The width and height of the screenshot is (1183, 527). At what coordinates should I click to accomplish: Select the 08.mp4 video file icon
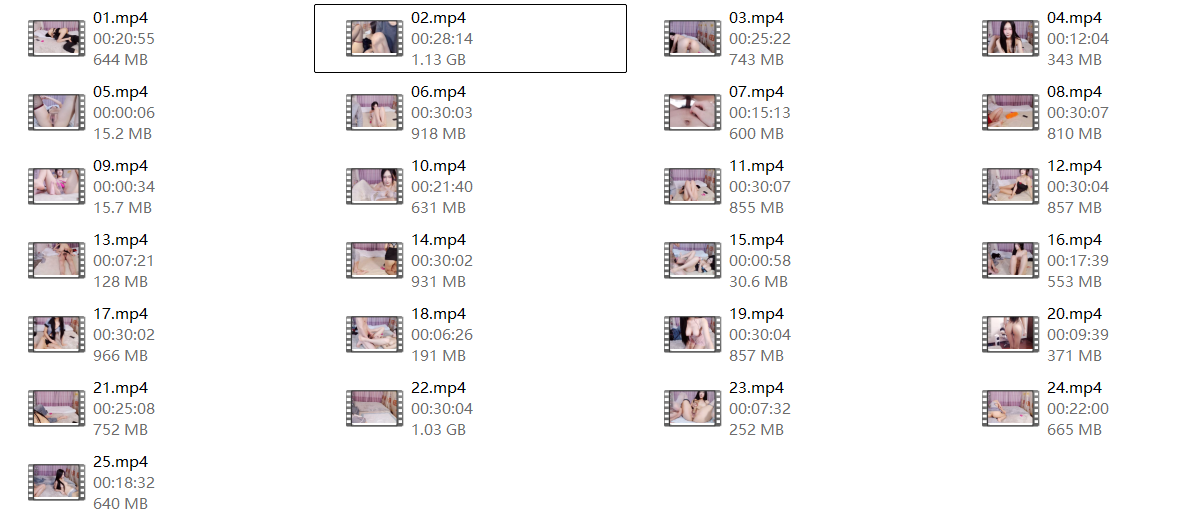[1011, 112]
